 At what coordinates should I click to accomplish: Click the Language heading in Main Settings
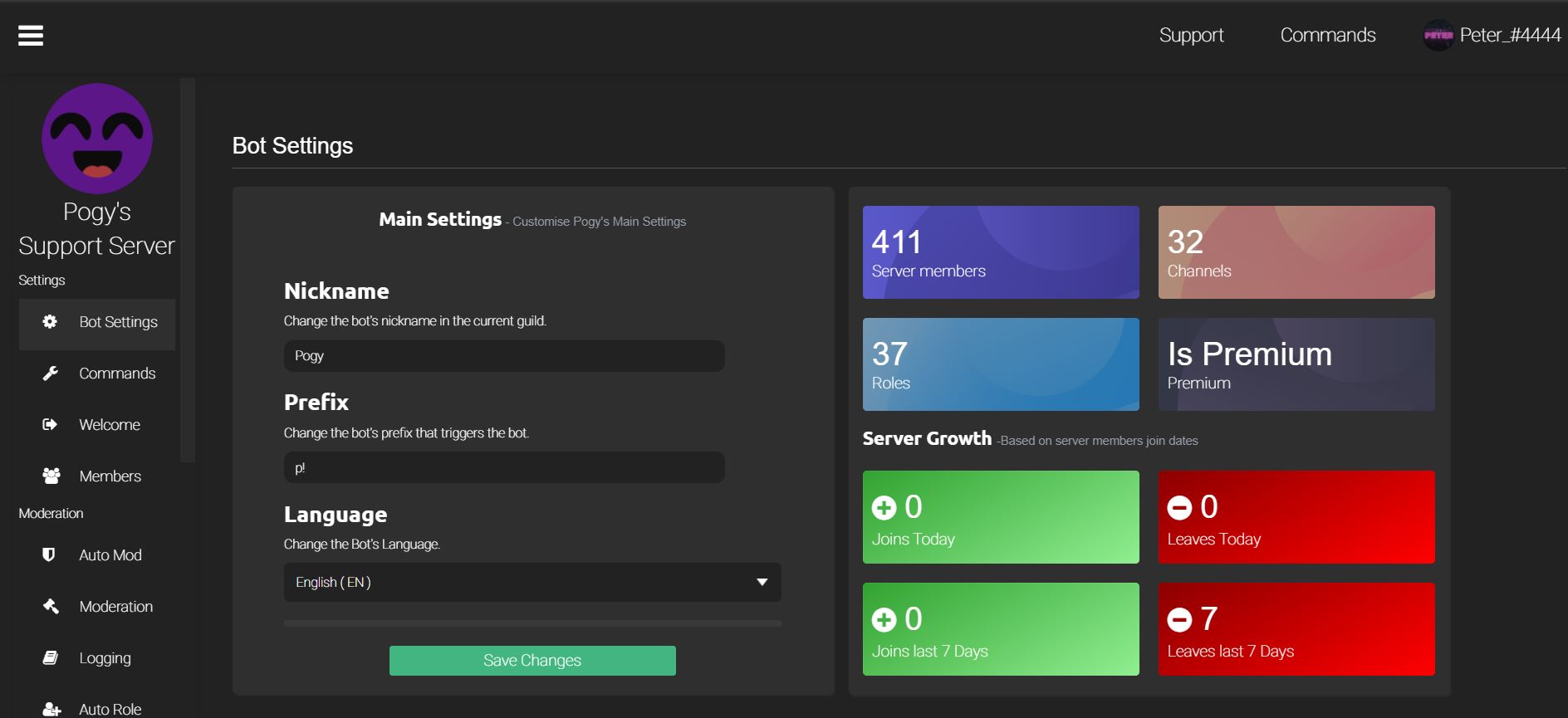[x=336, y=515]
